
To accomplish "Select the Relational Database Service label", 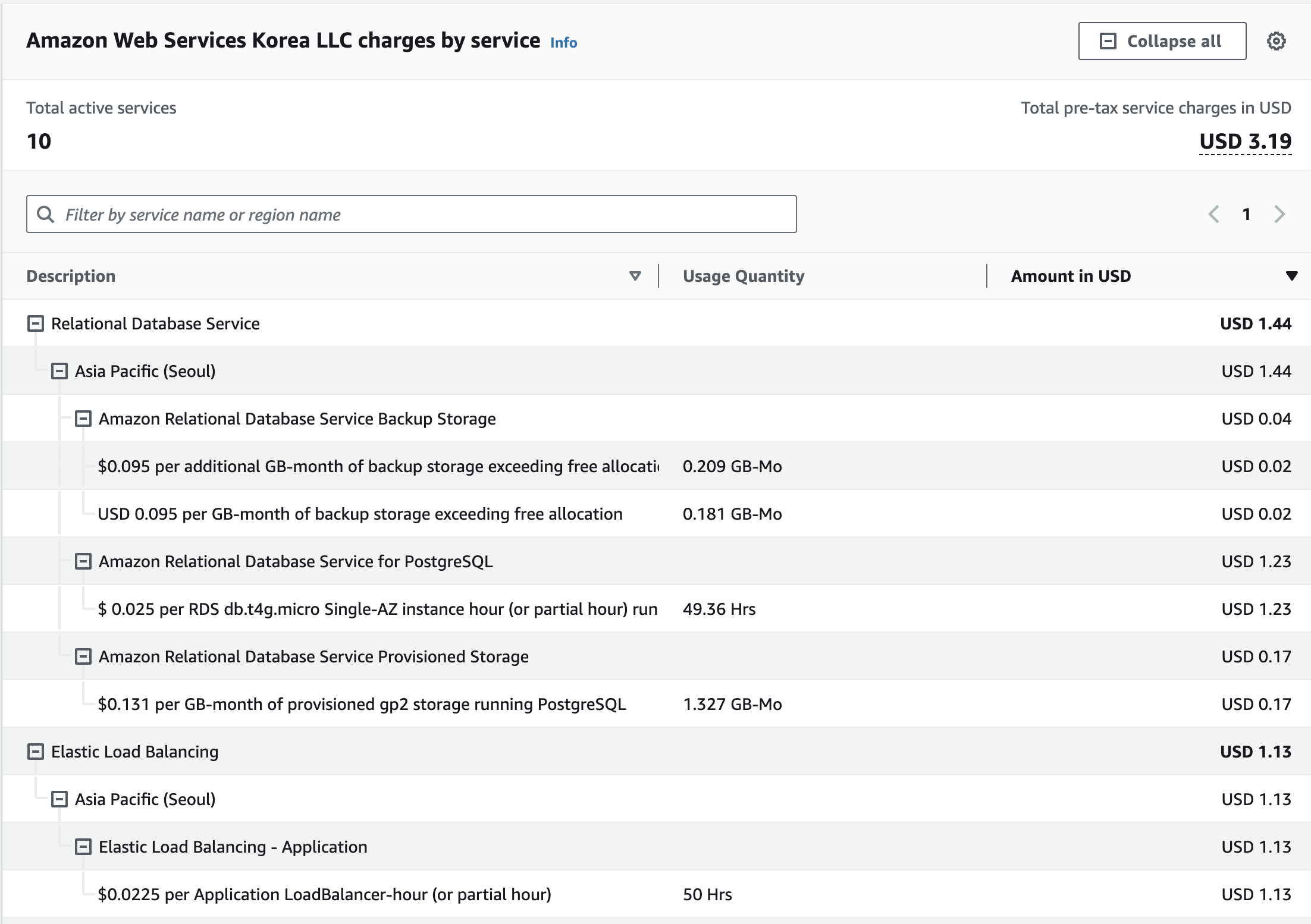I will [x=155, y=323].
